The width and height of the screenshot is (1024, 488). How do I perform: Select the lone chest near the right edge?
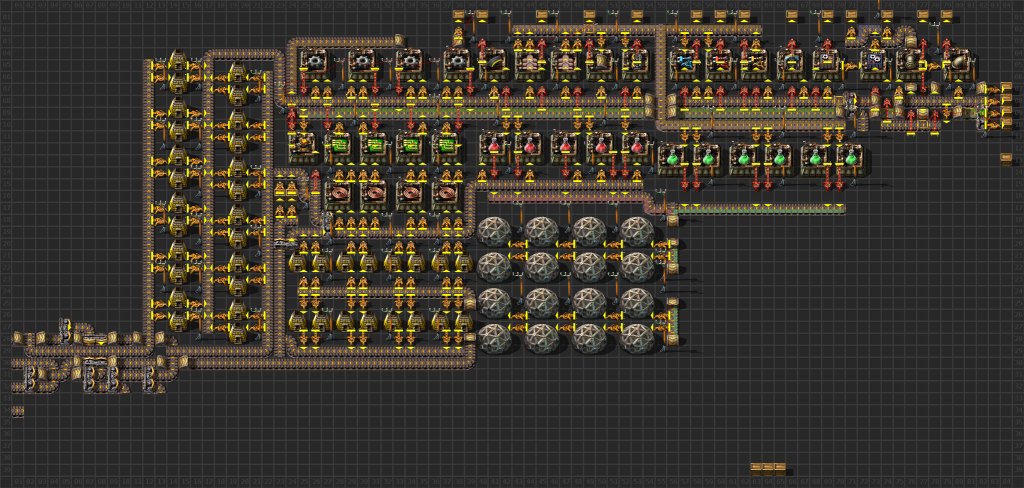[x=1006, y=158]
